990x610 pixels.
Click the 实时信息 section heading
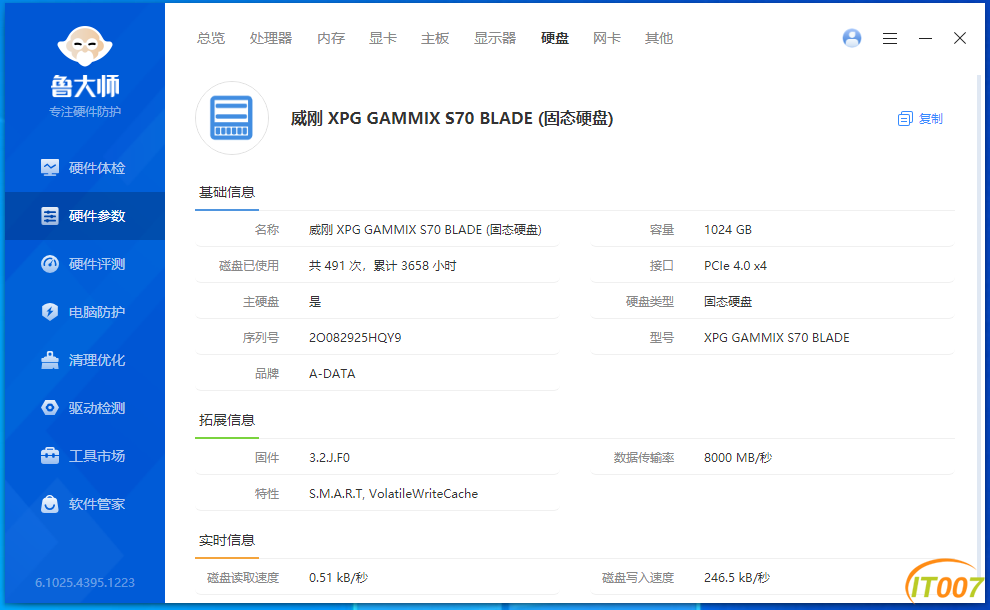[227, 541]
